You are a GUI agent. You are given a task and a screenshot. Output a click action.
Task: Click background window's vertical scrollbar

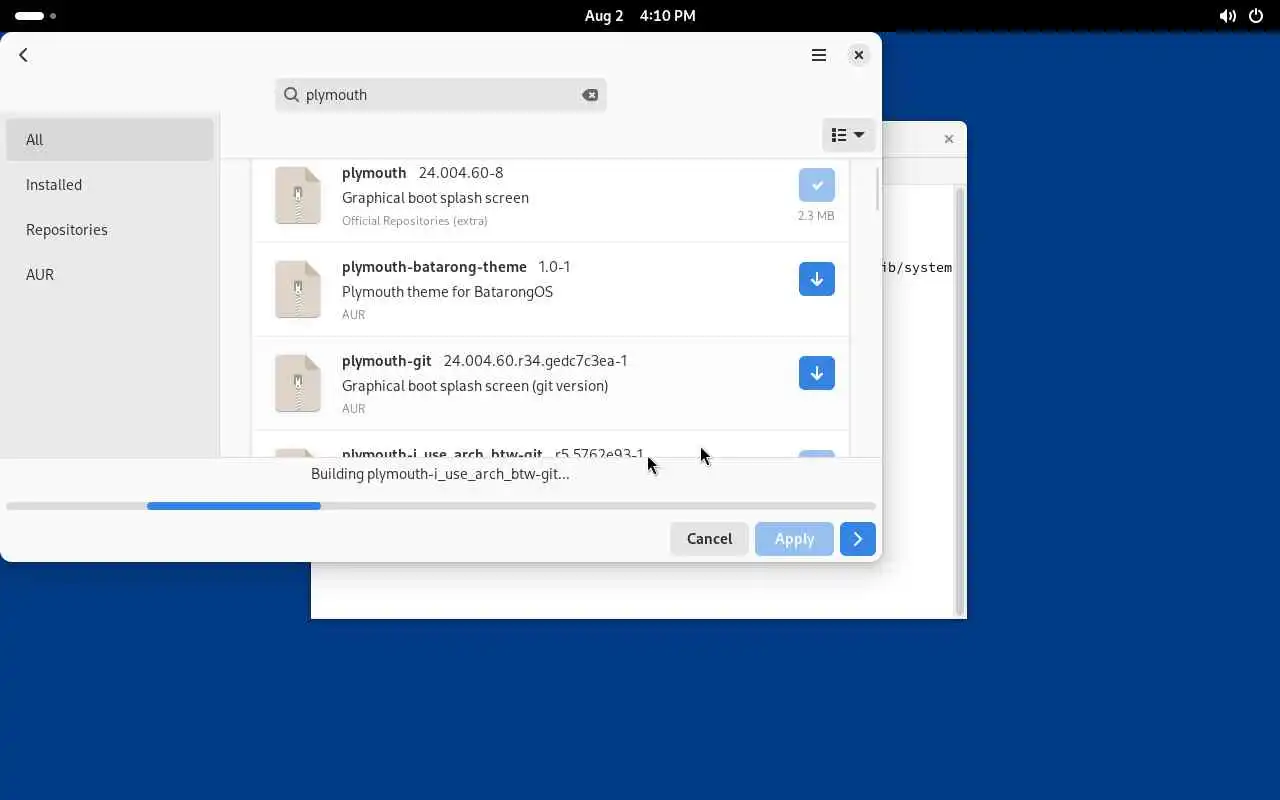pos(960,400)
